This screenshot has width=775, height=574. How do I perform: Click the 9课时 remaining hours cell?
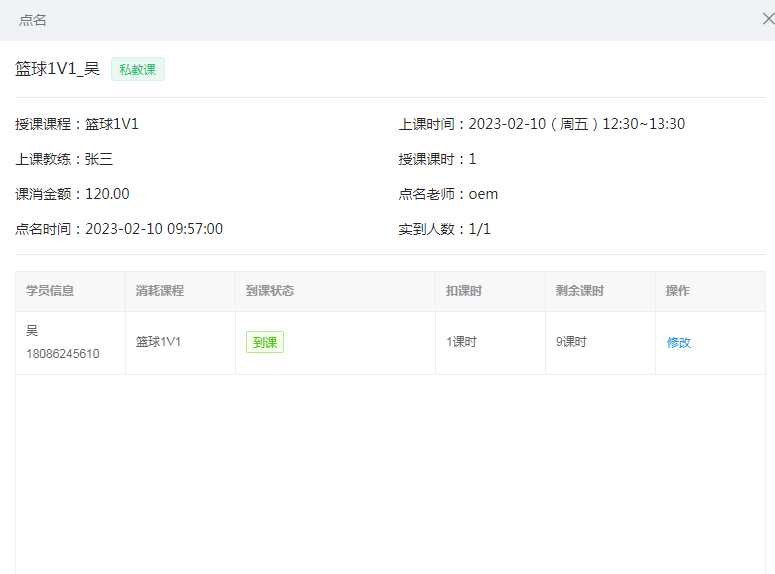[x=571, y=342]
